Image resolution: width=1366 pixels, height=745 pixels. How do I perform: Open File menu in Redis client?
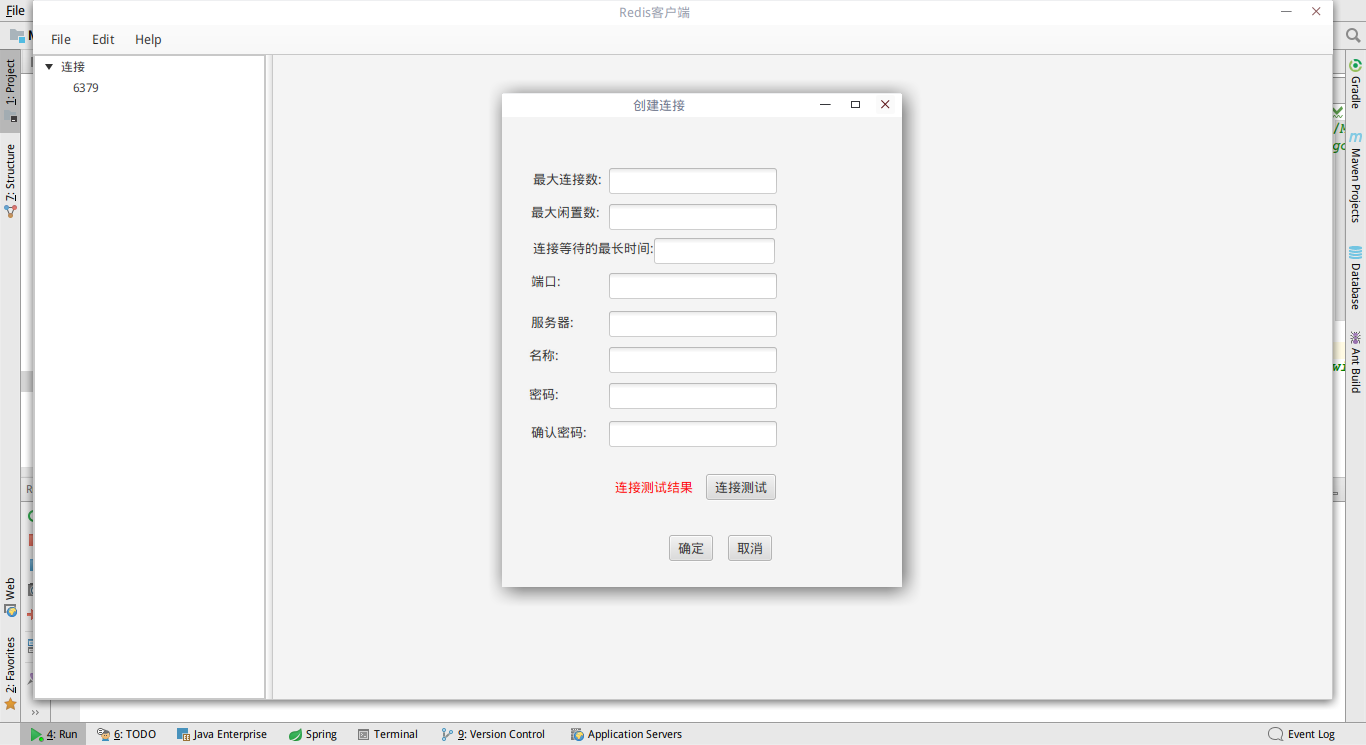(61, 39)
